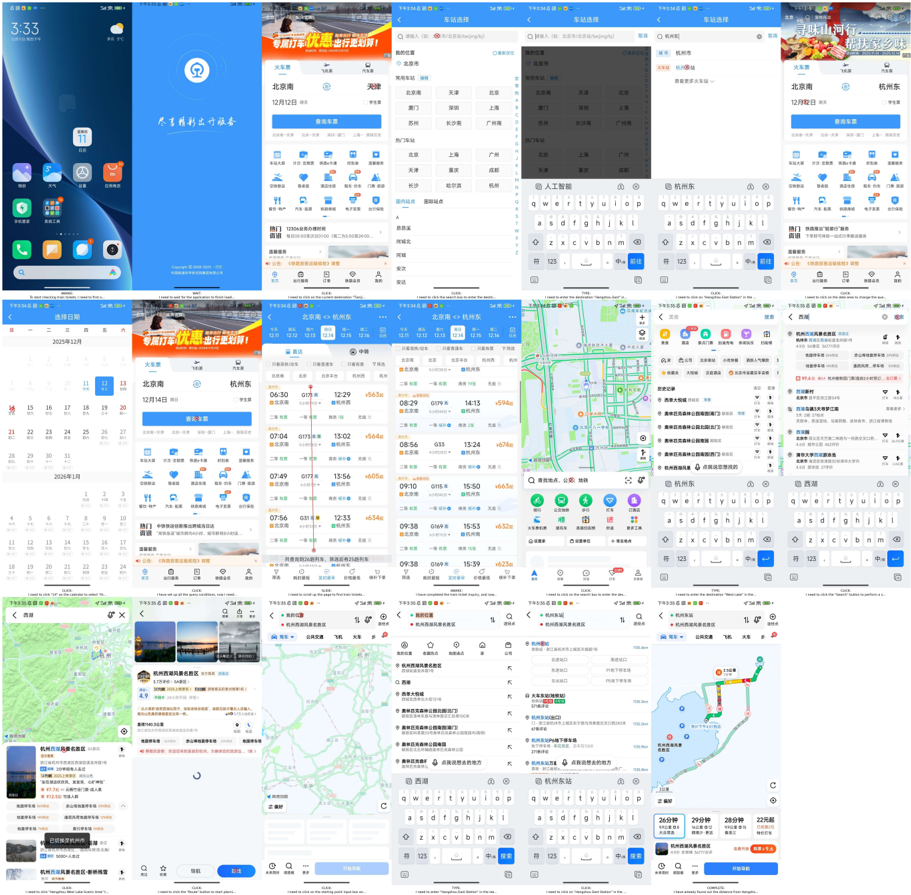Tap 查询车票 on the 北京南–天津 screen
This screenshot has height=895, width=911.
click(x=327, y=121)
